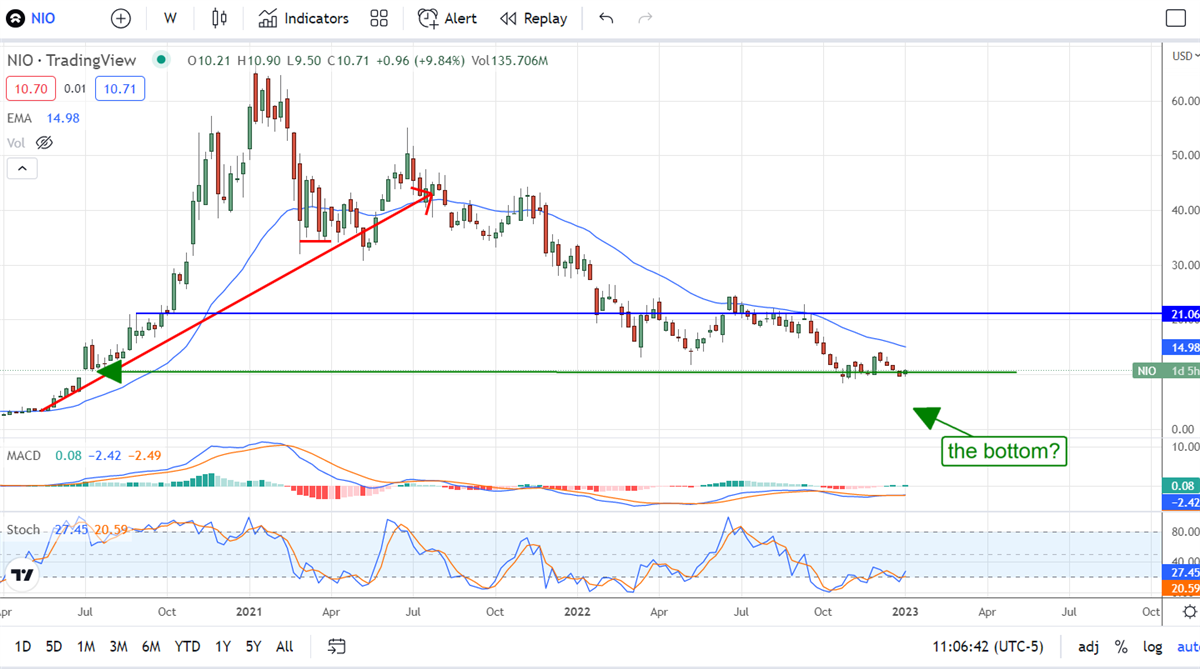Toggle the percent scale
The image size is (1200, 669).
(1121, 647)
